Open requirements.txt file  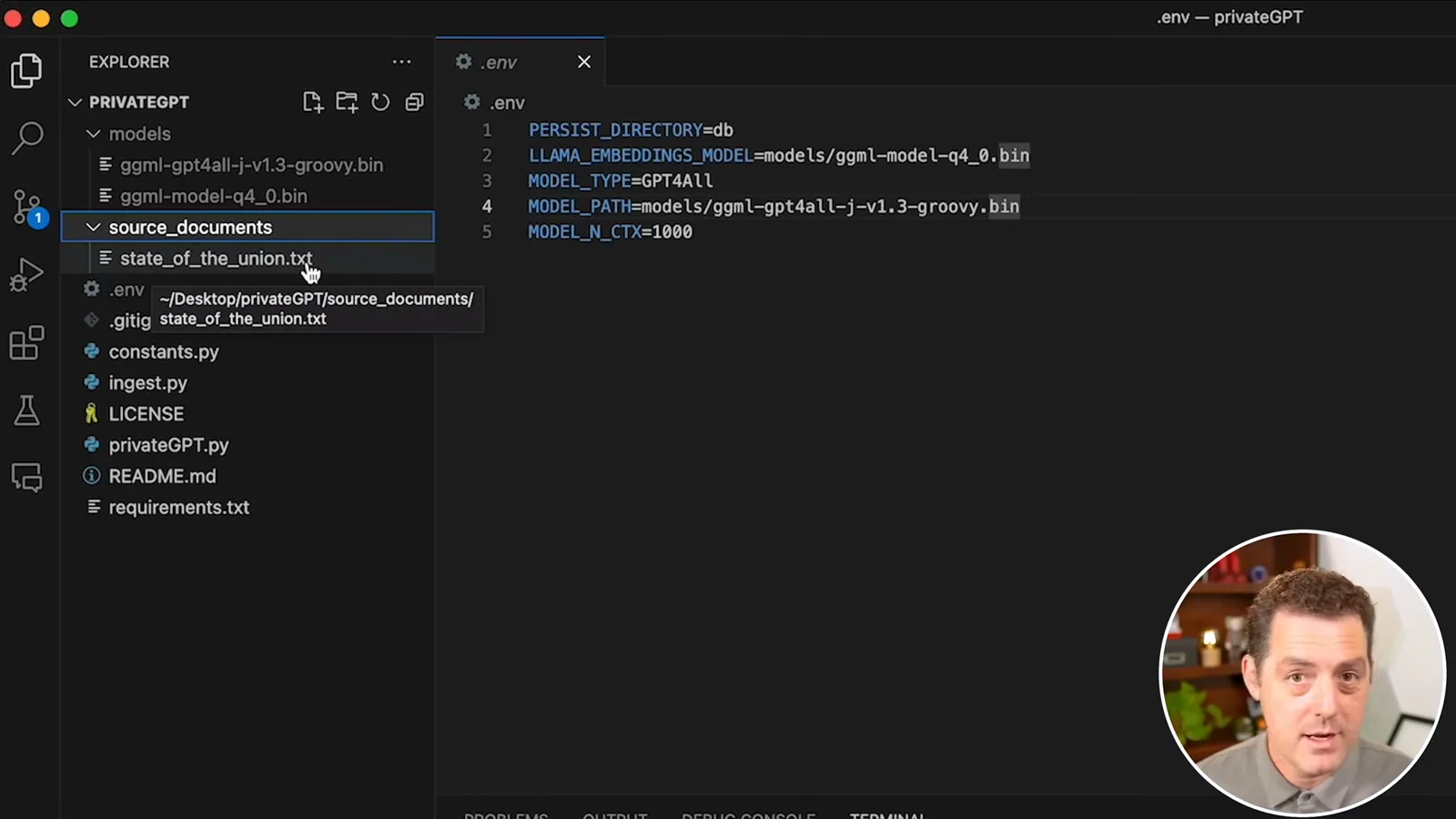(178, 507)
